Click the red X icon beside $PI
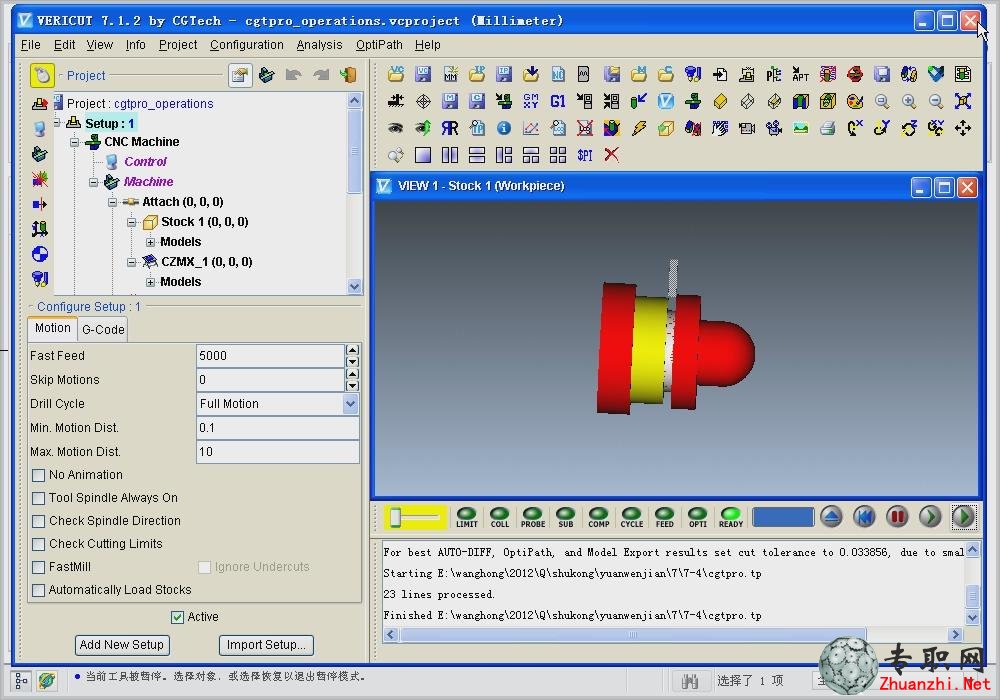The width and height of the screenshot is (1000, 700). tap(612, 155)
